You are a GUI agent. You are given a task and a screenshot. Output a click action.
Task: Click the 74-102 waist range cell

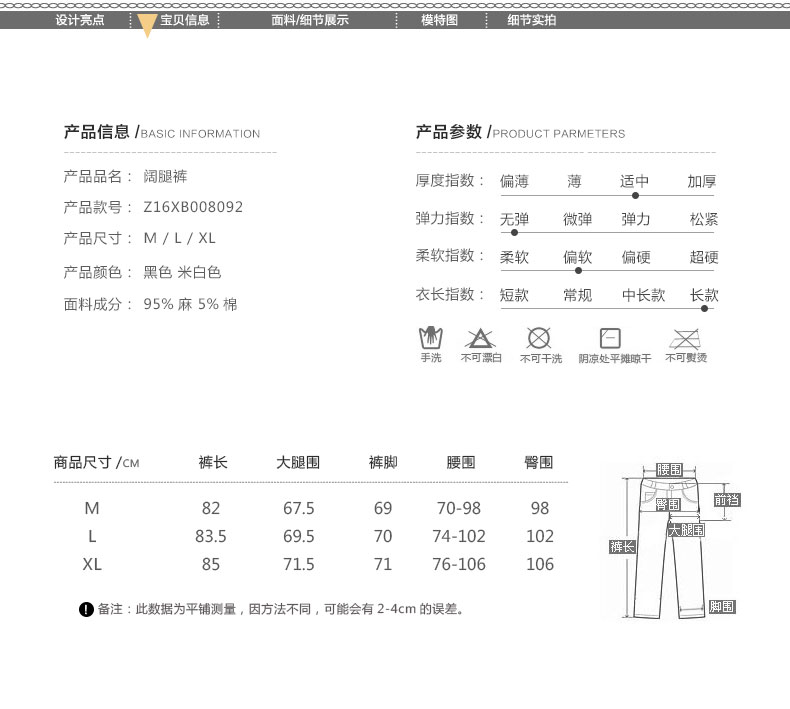pyautogui.click(x=458, y=536)
